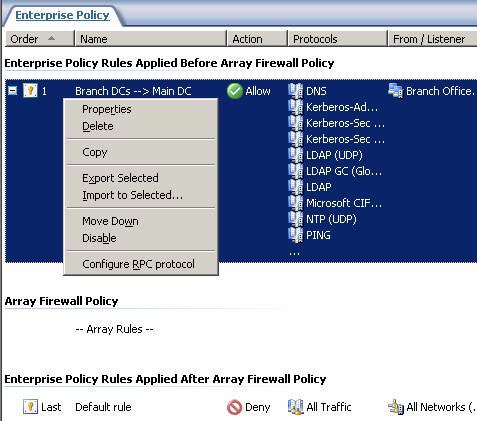
Task: Click the 'NTP (UDP)' protocol text
Action: click(x=331, y=219)
